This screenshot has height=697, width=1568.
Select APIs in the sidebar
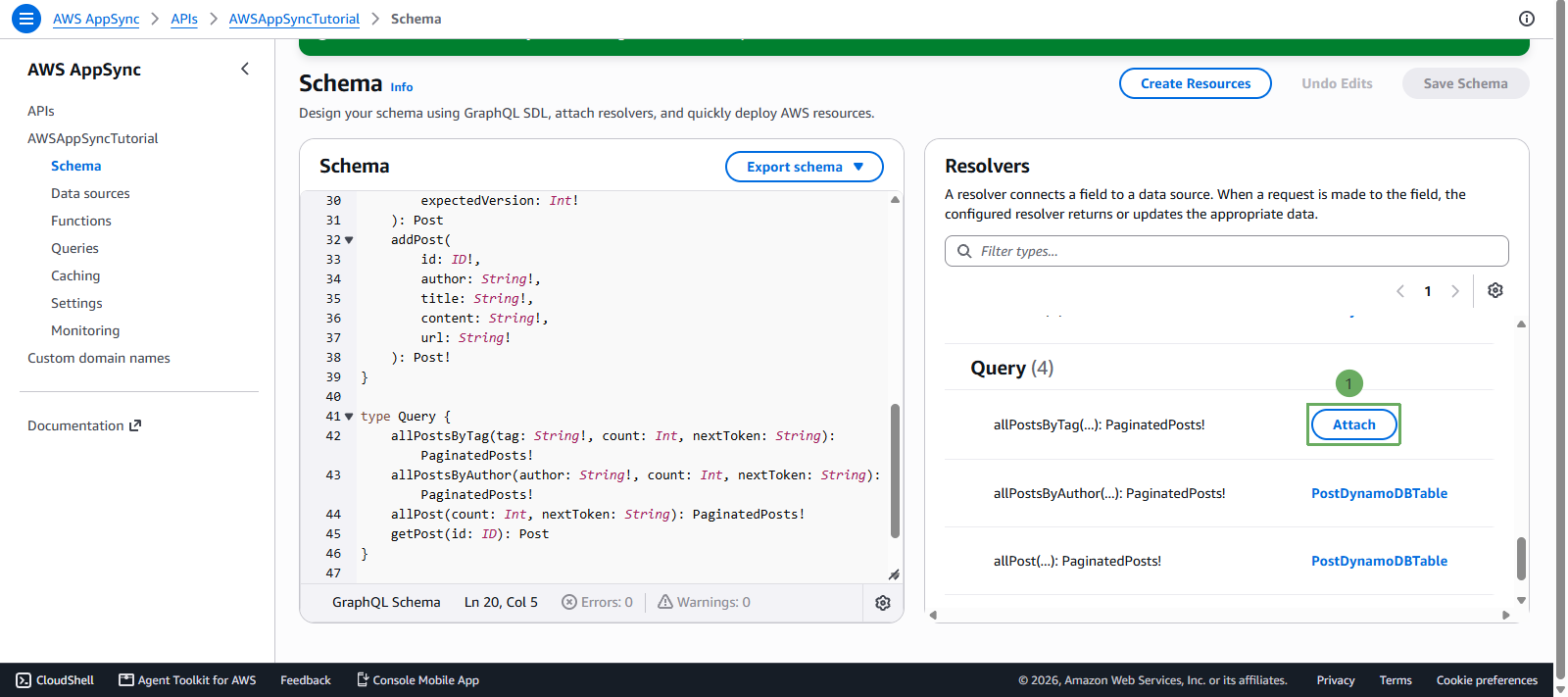41,111
